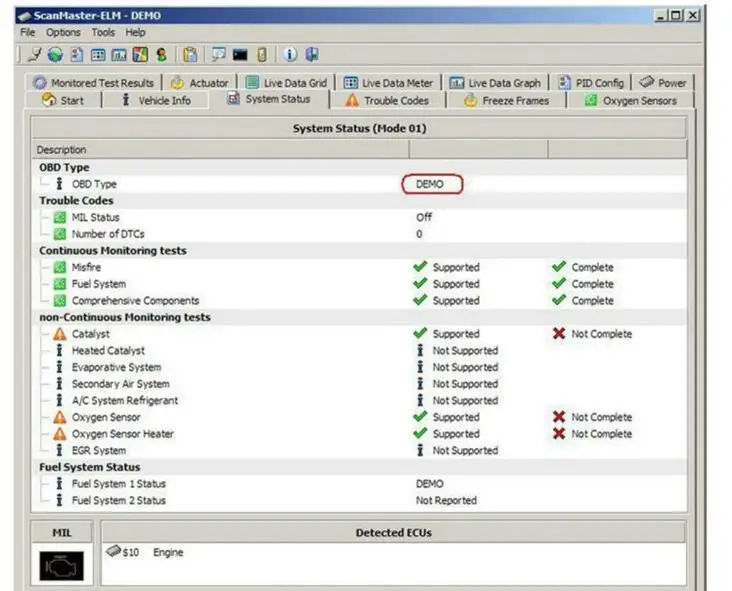Click the DEMO value for OBD Type
Image resolution: width=732 pixels, height=591 pixels.
coord(429,184)
